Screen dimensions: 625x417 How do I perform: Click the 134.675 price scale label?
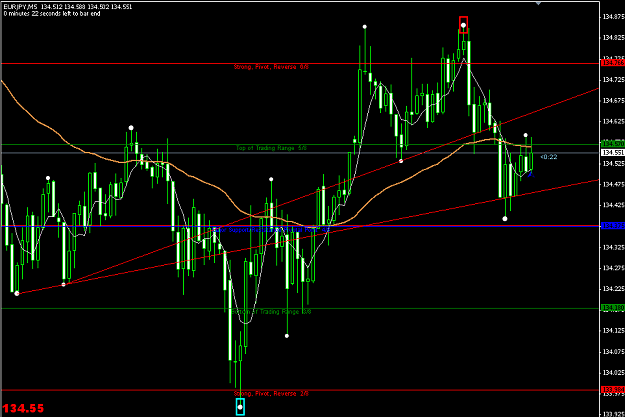click(613, 100)
